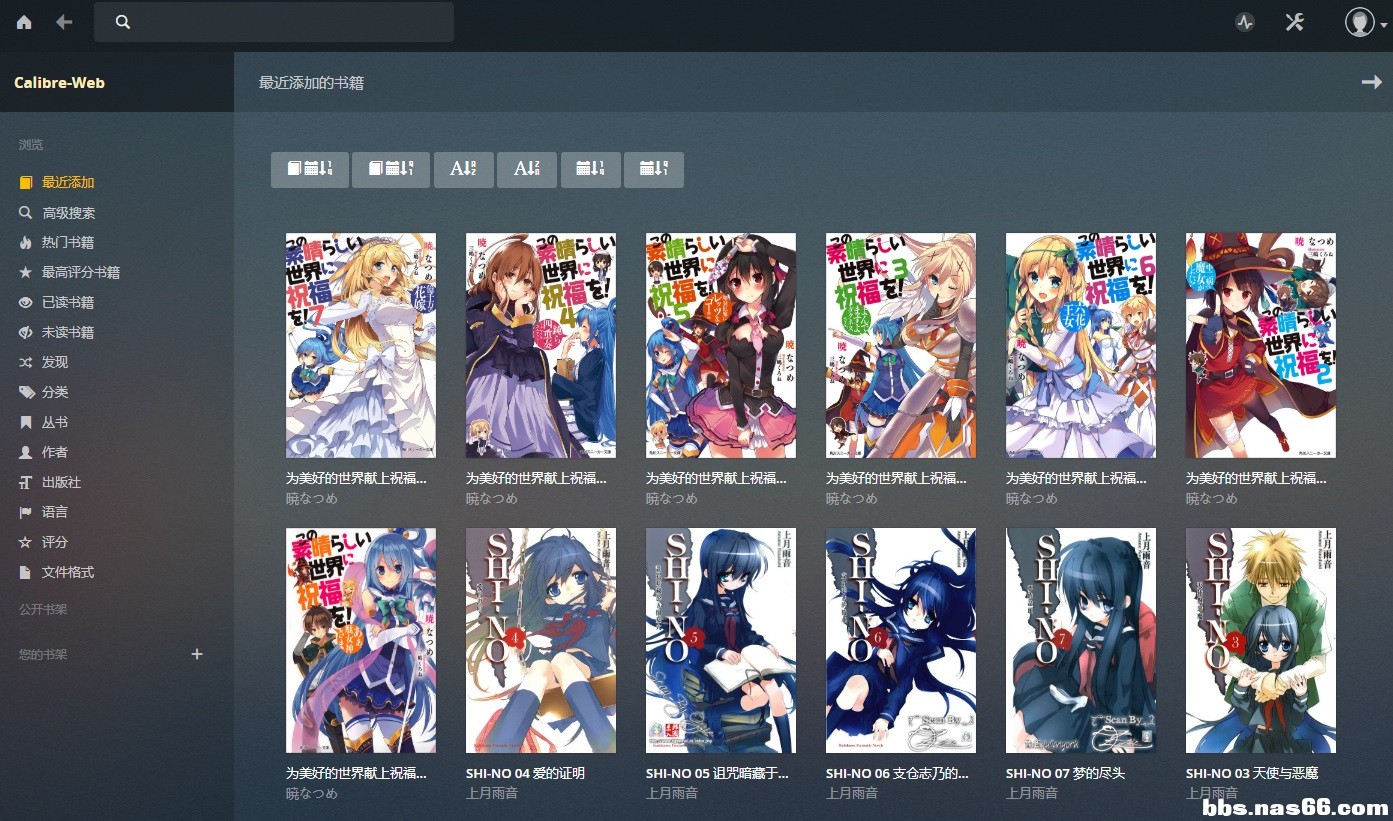Sort titles alphabetically Z to A

(x=527, y=169)
